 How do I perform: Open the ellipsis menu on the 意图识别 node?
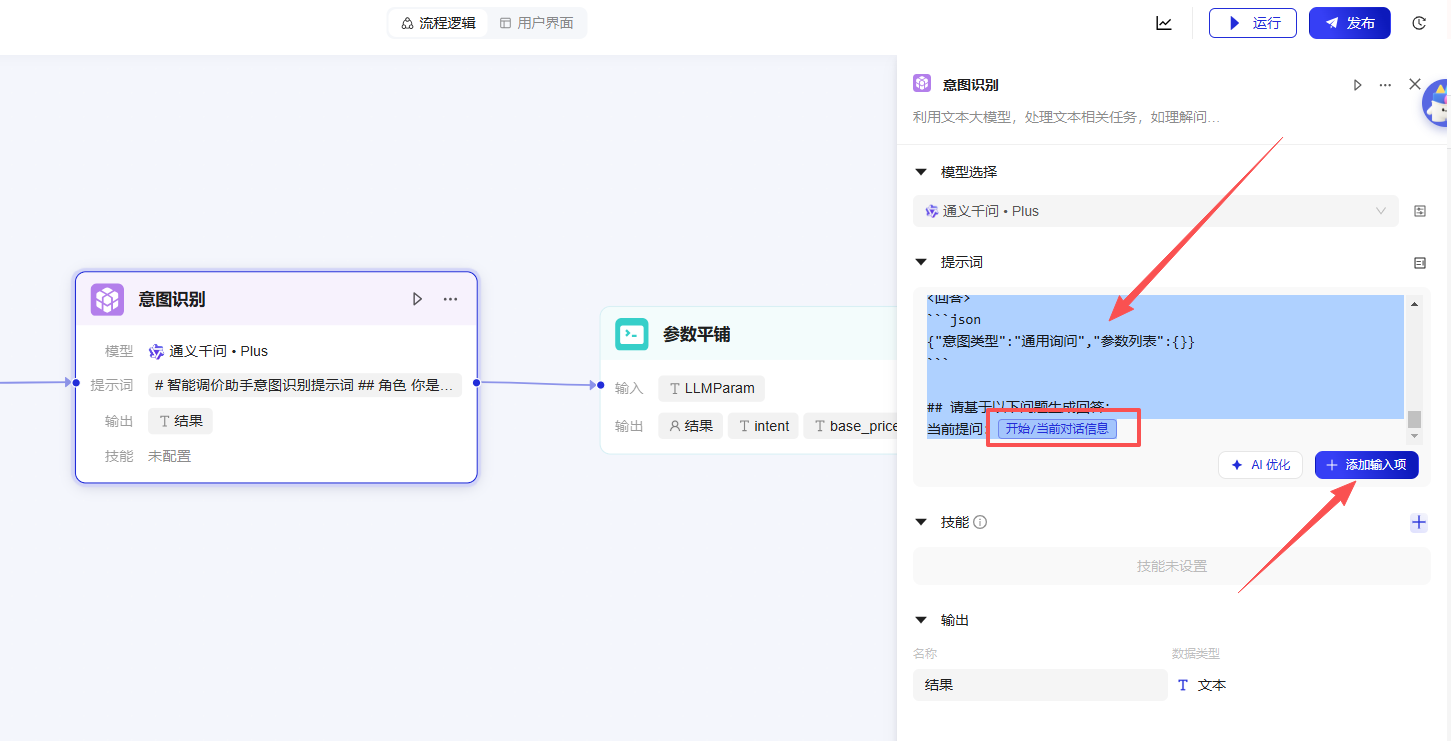450,298
